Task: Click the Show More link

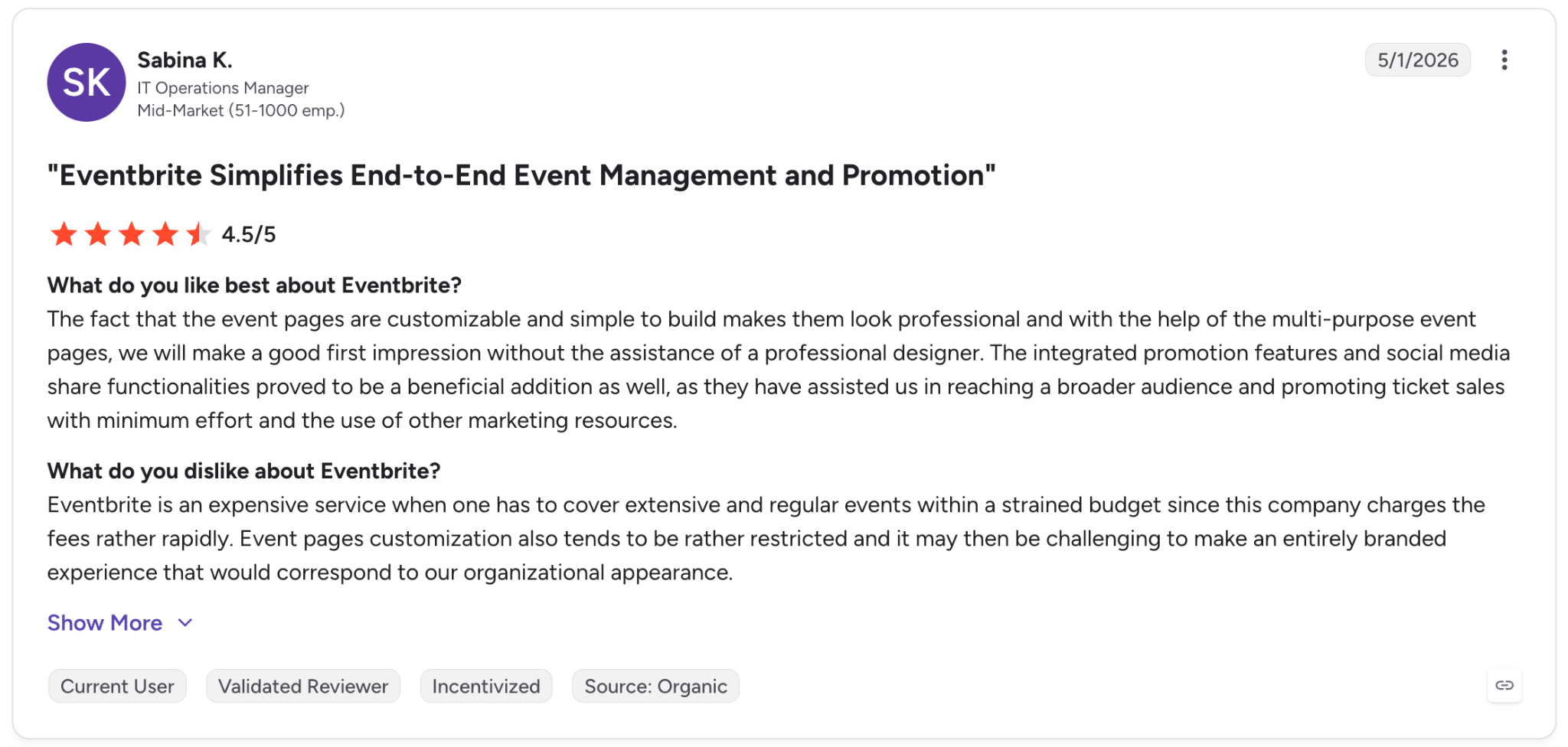Action: 105,623
